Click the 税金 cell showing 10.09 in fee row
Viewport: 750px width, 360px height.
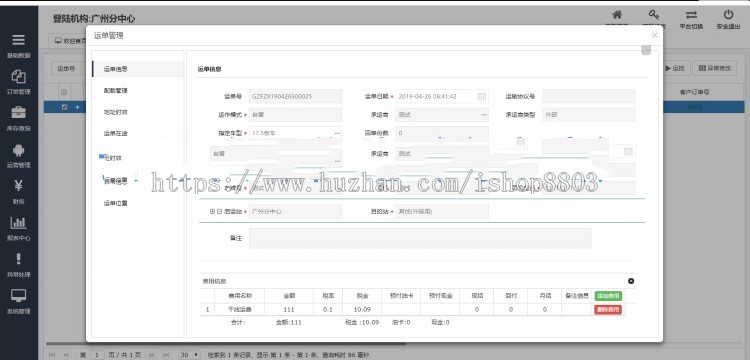tap(362, 310)
